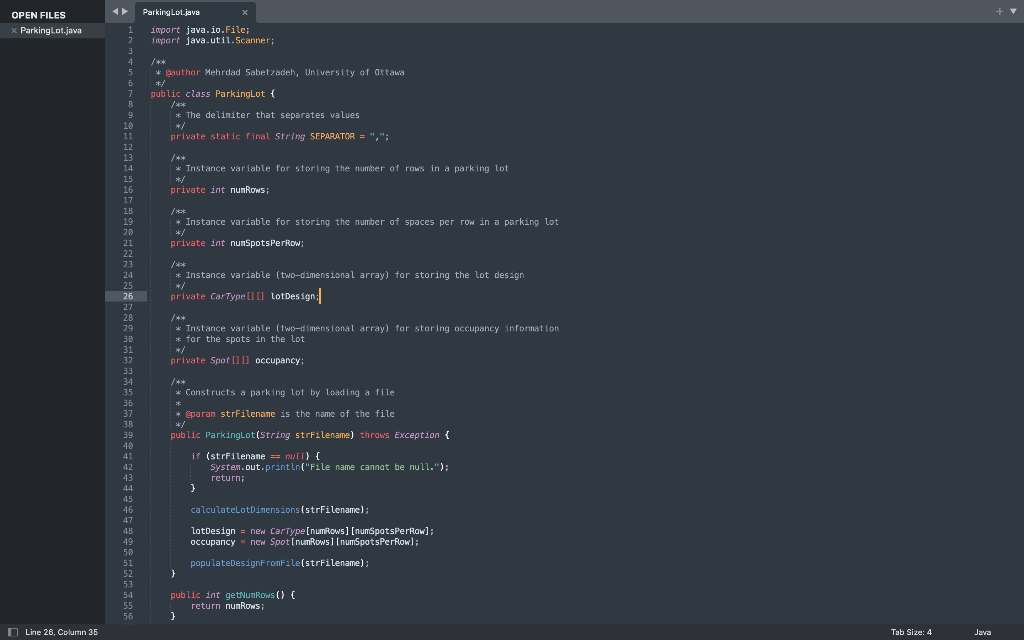The width and height of the screenshot is (1024, 640).
Task: Click line number 7 in the gutter
Action: click(x=130, y=94)
